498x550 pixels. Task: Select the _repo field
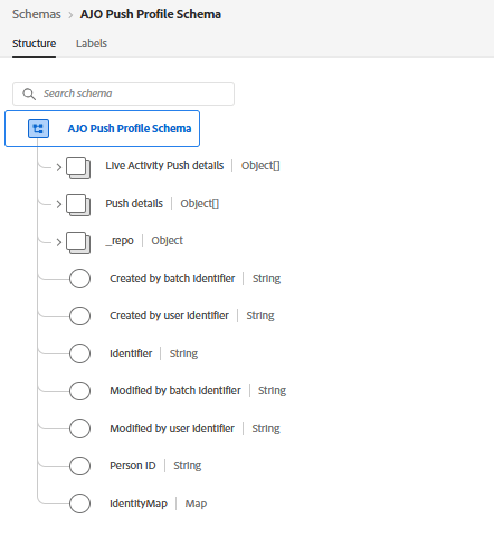click(120, 241)
